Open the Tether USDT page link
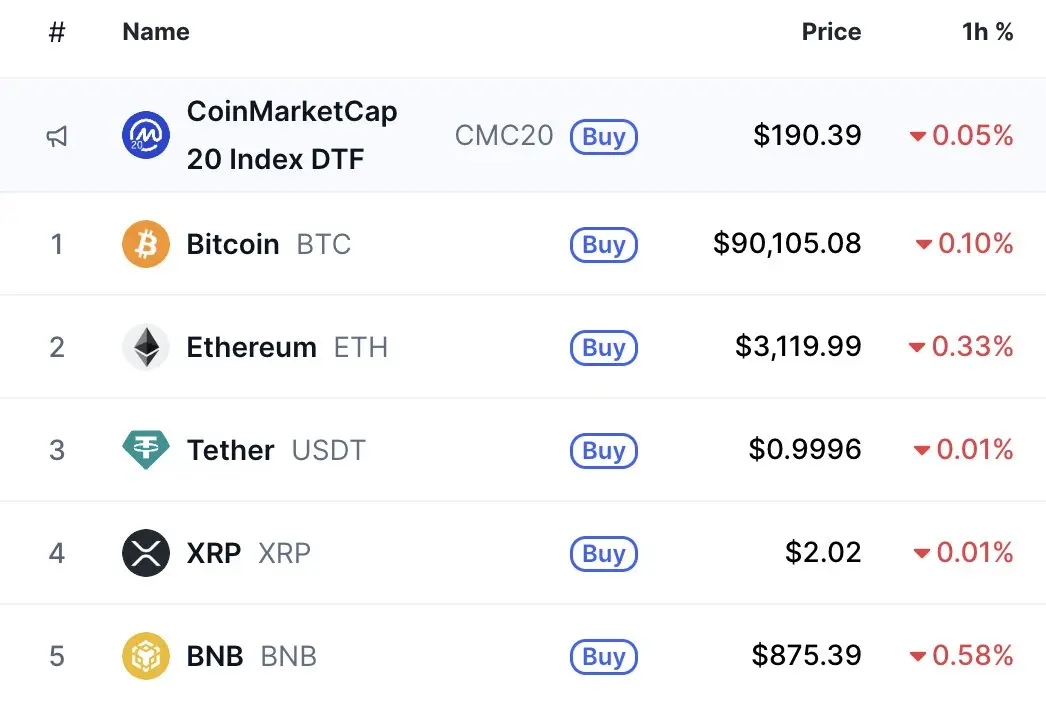1046x706 pixels. pos(231,450)
